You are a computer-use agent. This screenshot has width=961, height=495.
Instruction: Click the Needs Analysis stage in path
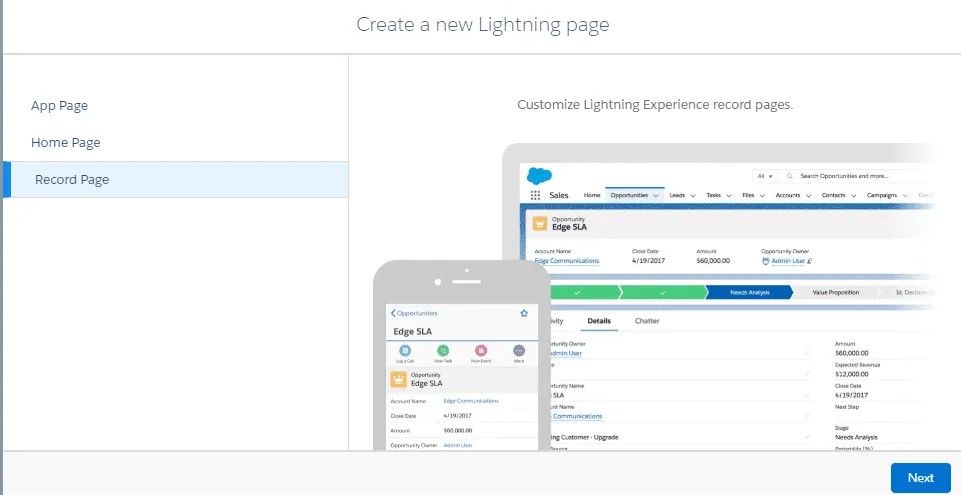click(x=750, y=293)
